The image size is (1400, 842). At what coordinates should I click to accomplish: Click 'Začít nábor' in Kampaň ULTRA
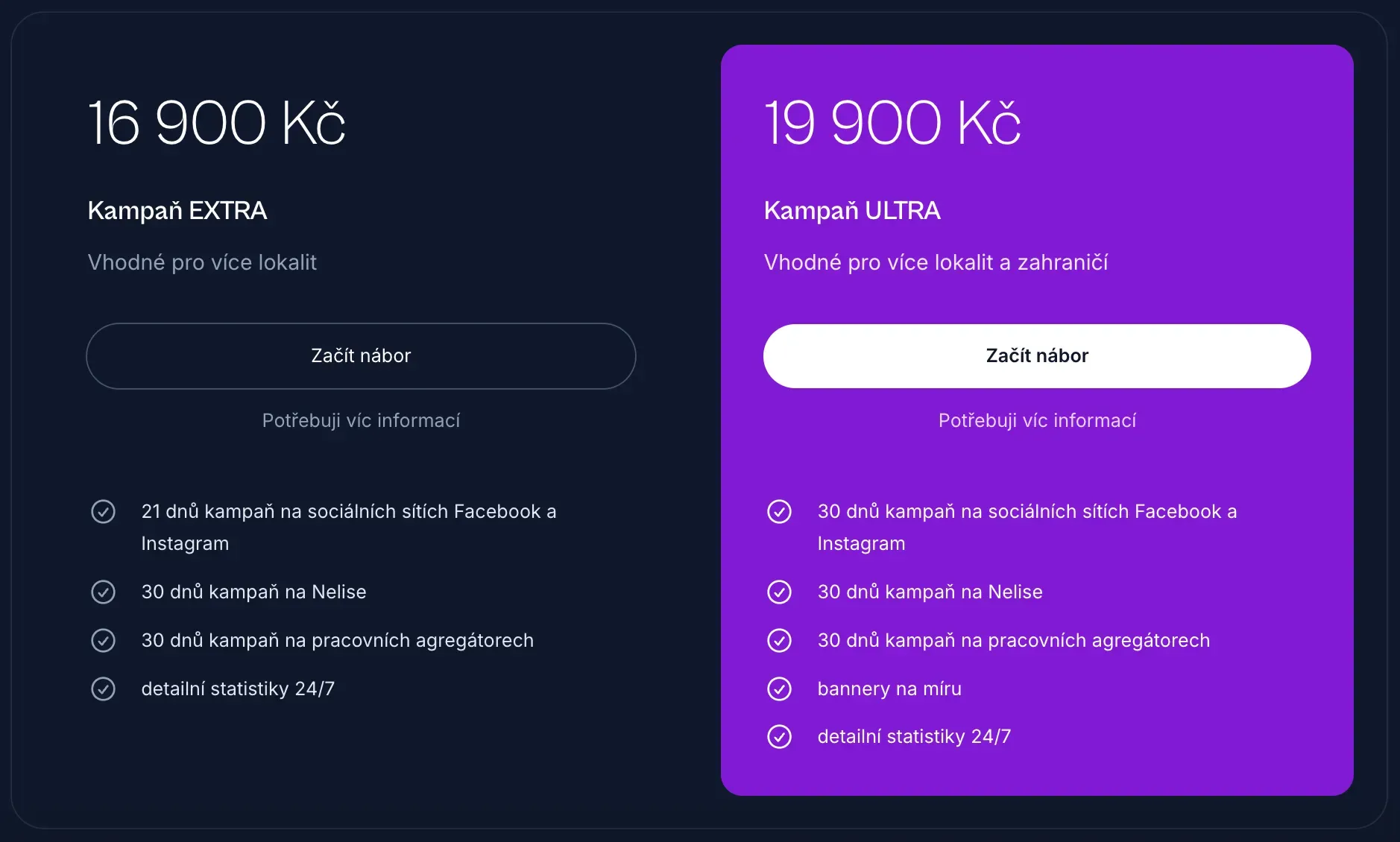[1036, 356]
